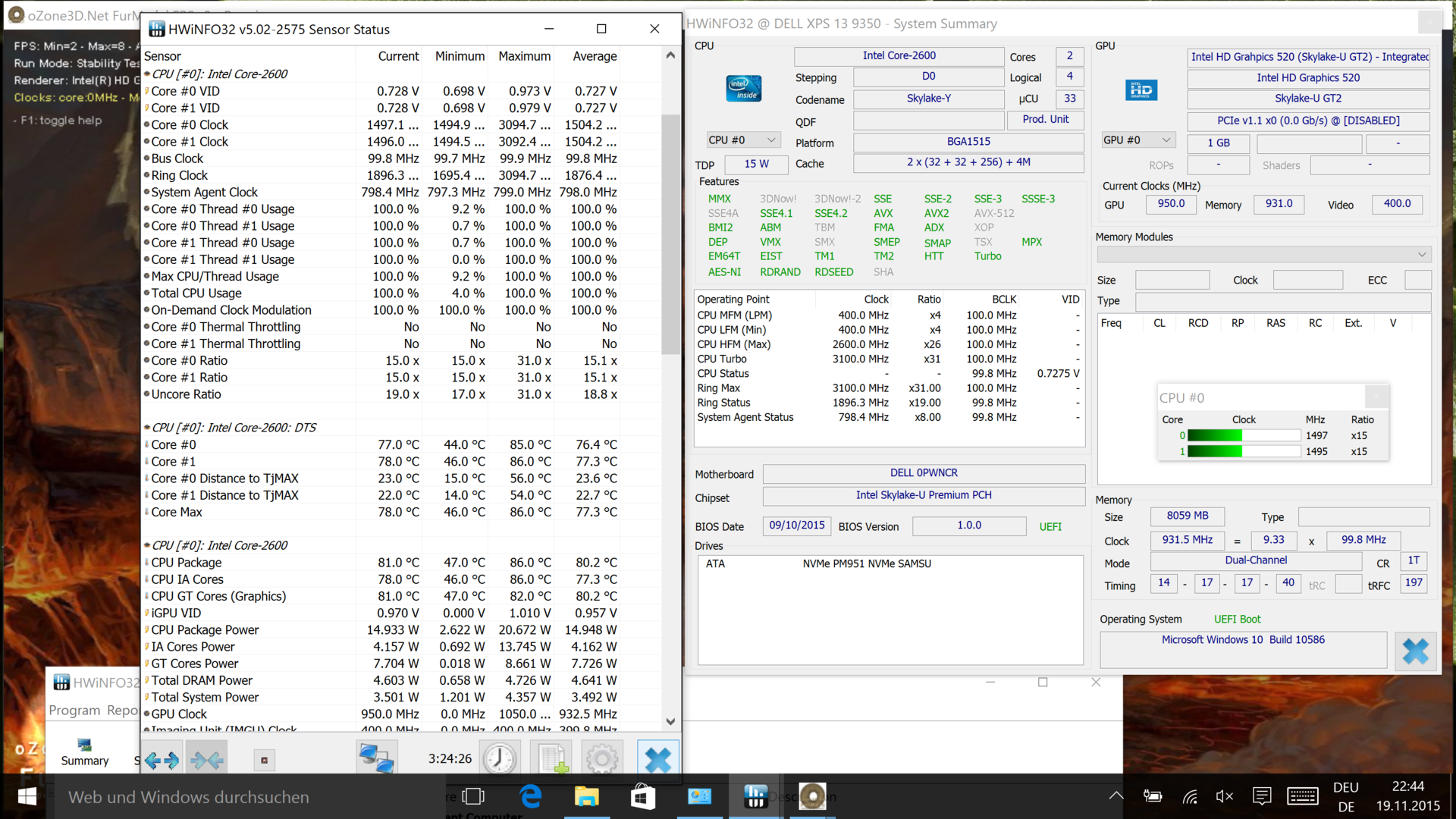This screenshot has height=819, width=1456.
Task: Click the Core 0 green clock bar
Action: (x=1244, y=435)
